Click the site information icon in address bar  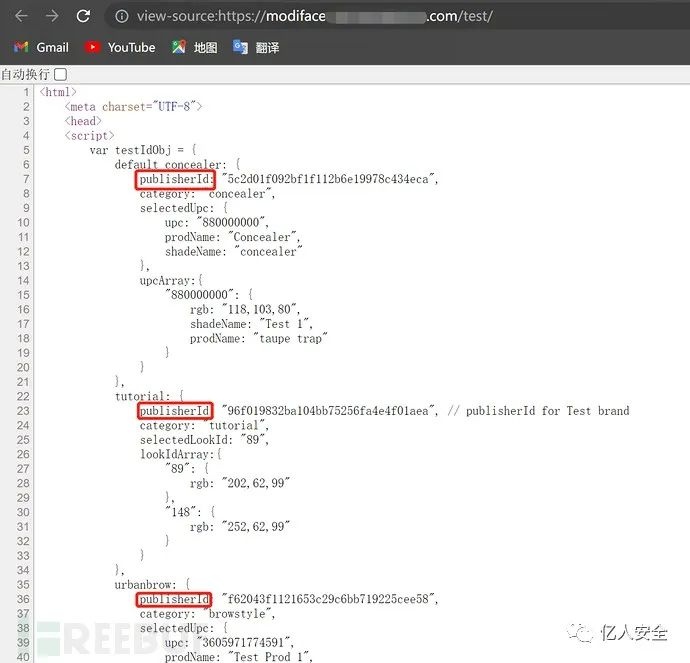tap(121, 16)
